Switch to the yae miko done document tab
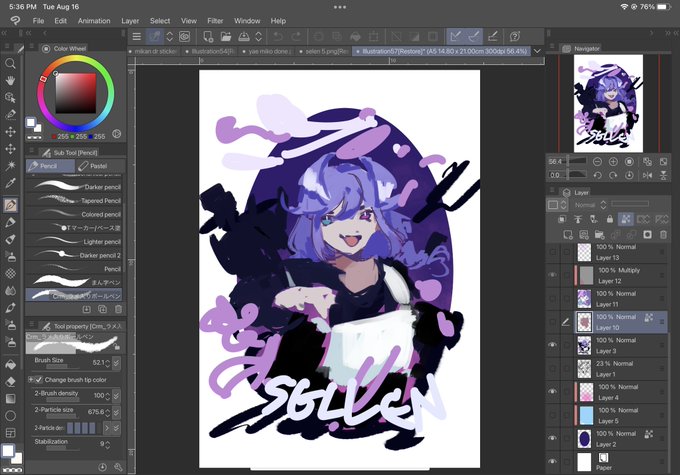Viewport: 680px width, 475px height. tap(268, 51)
